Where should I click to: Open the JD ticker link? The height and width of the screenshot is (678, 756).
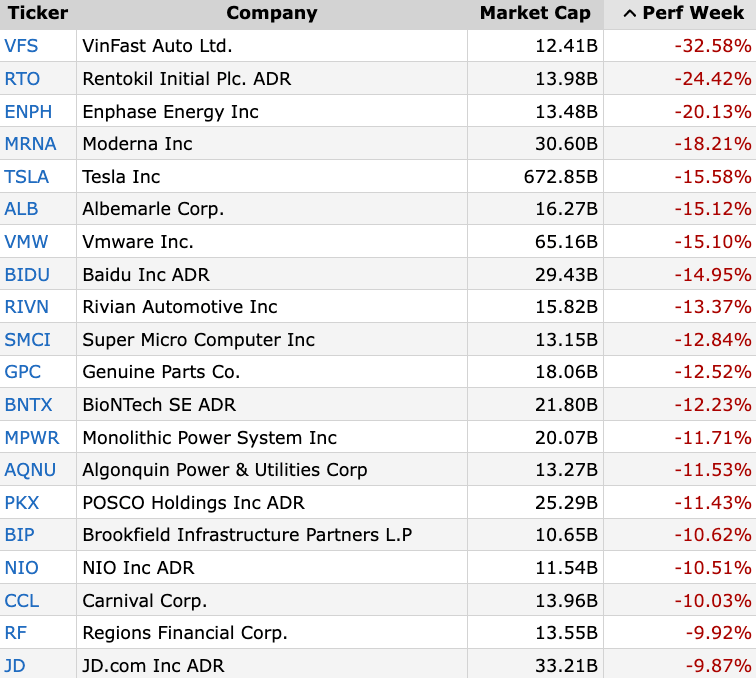tap(15, 666)
